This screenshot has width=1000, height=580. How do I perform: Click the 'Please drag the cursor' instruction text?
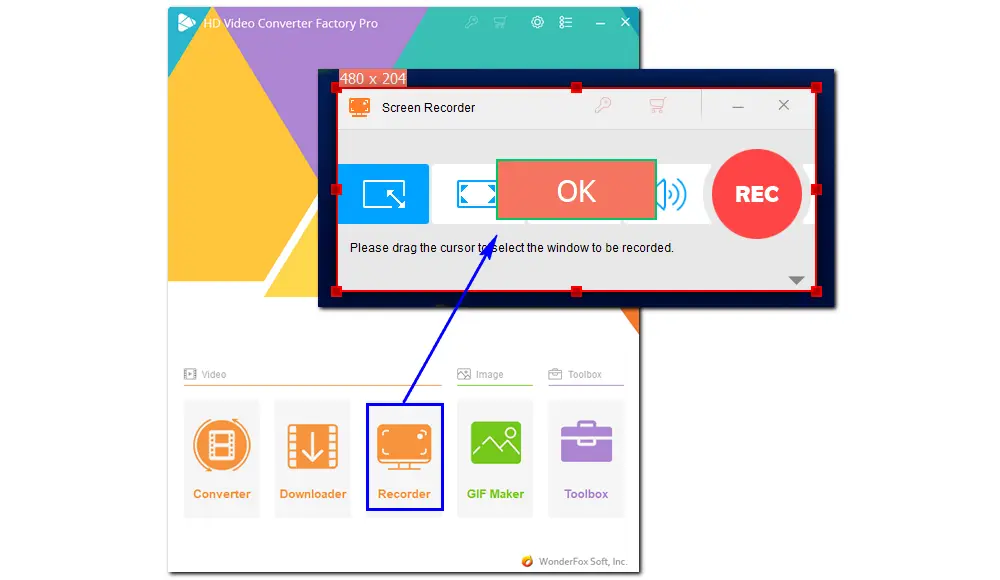(511, 248)
